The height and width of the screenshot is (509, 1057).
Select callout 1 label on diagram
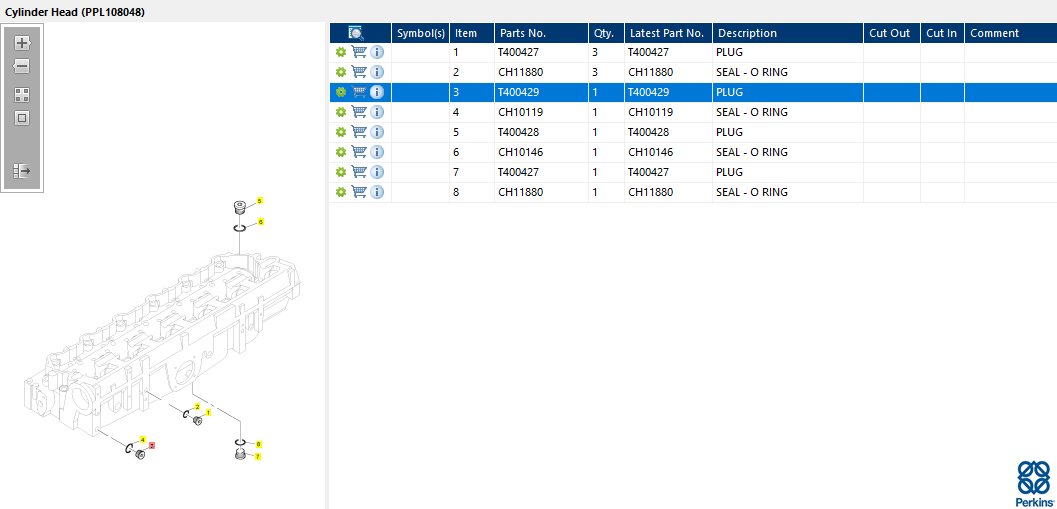[x=208, y=412]
